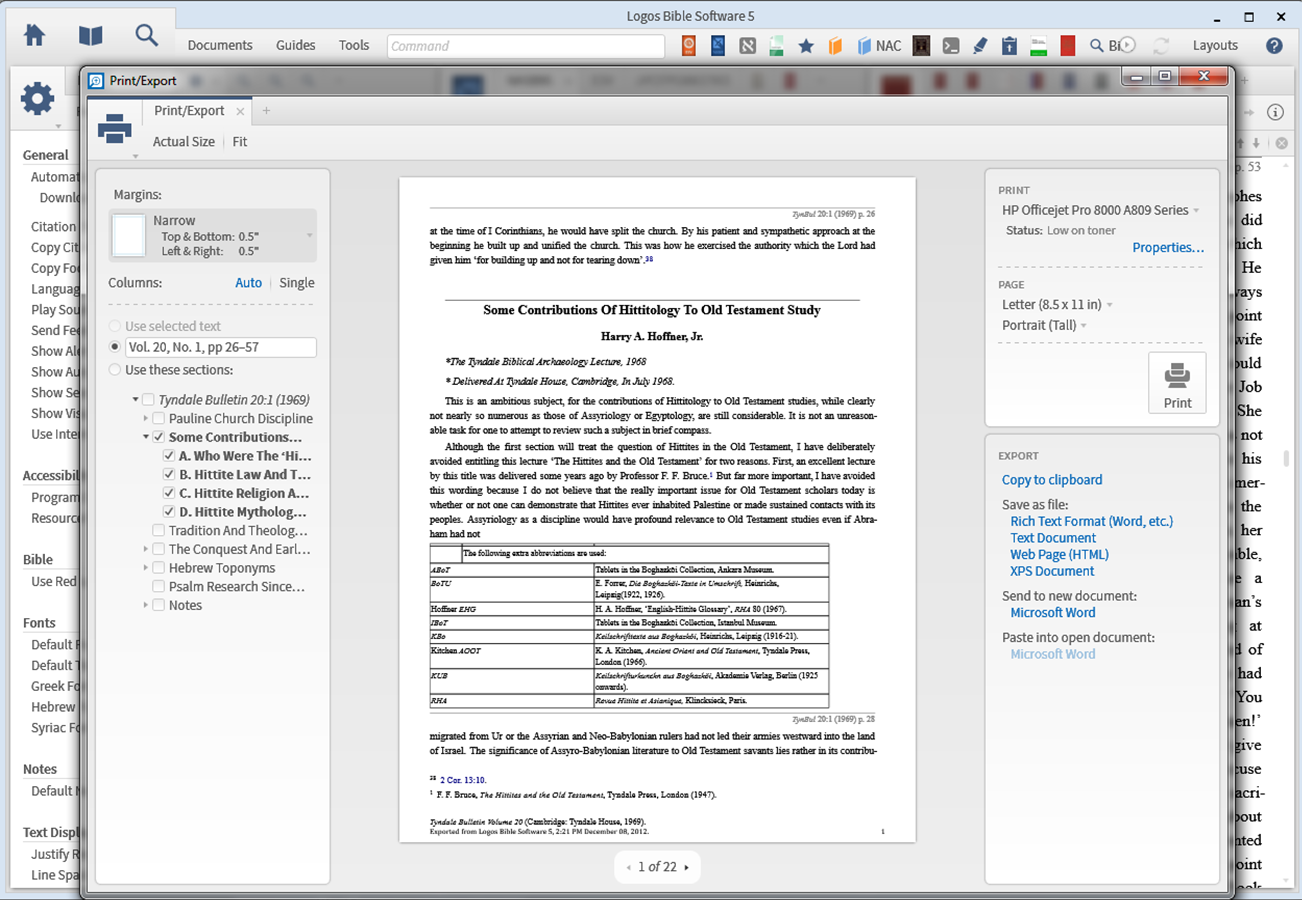Collapse the Tyndale Bulletin tree node
This screenshot has width=1302, height=900.
135,400
